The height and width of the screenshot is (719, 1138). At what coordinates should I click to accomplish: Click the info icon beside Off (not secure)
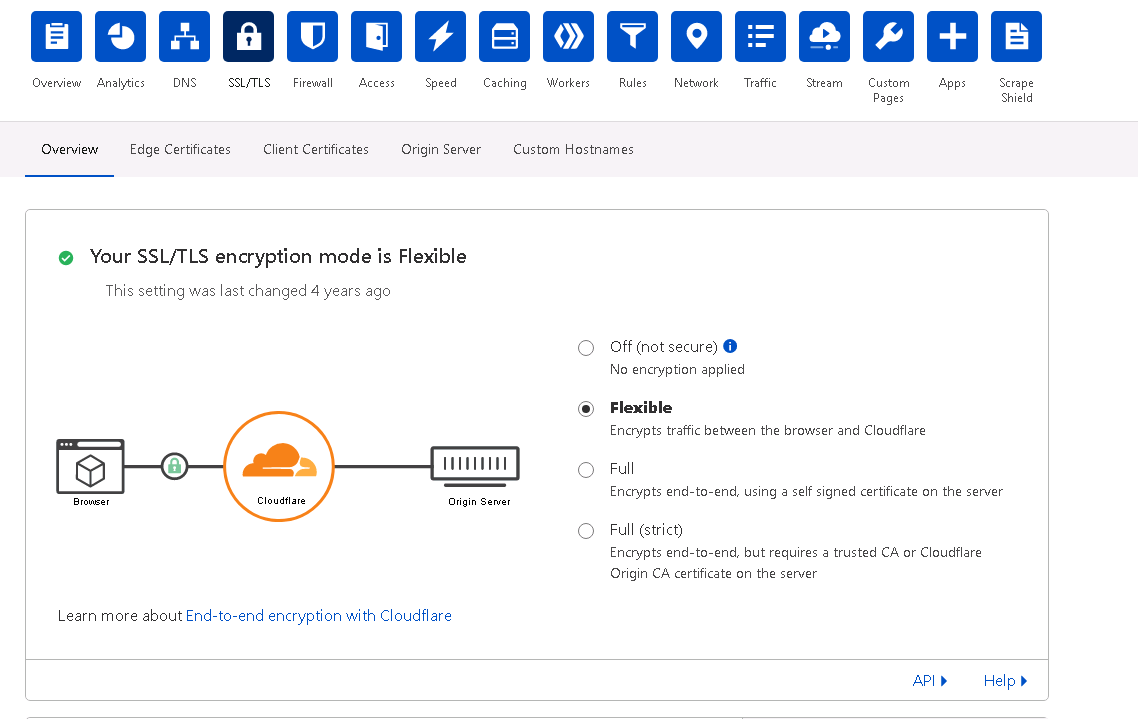coord(730,346)
